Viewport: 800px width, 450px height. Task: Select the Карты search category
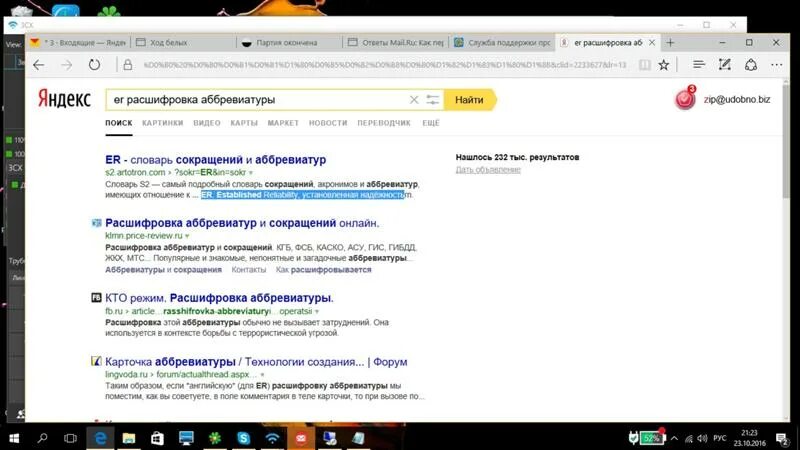point(244,123)
